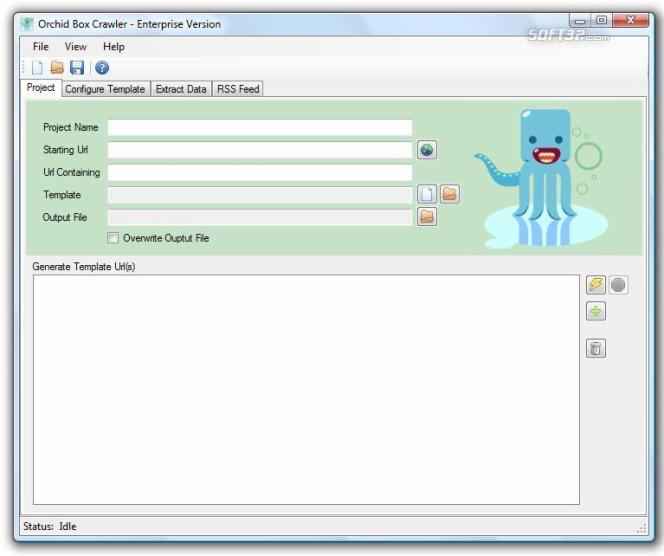Open the View menu
Viewport: 664px width, 556px height.
pyautogui.click(x=75, y=47)
